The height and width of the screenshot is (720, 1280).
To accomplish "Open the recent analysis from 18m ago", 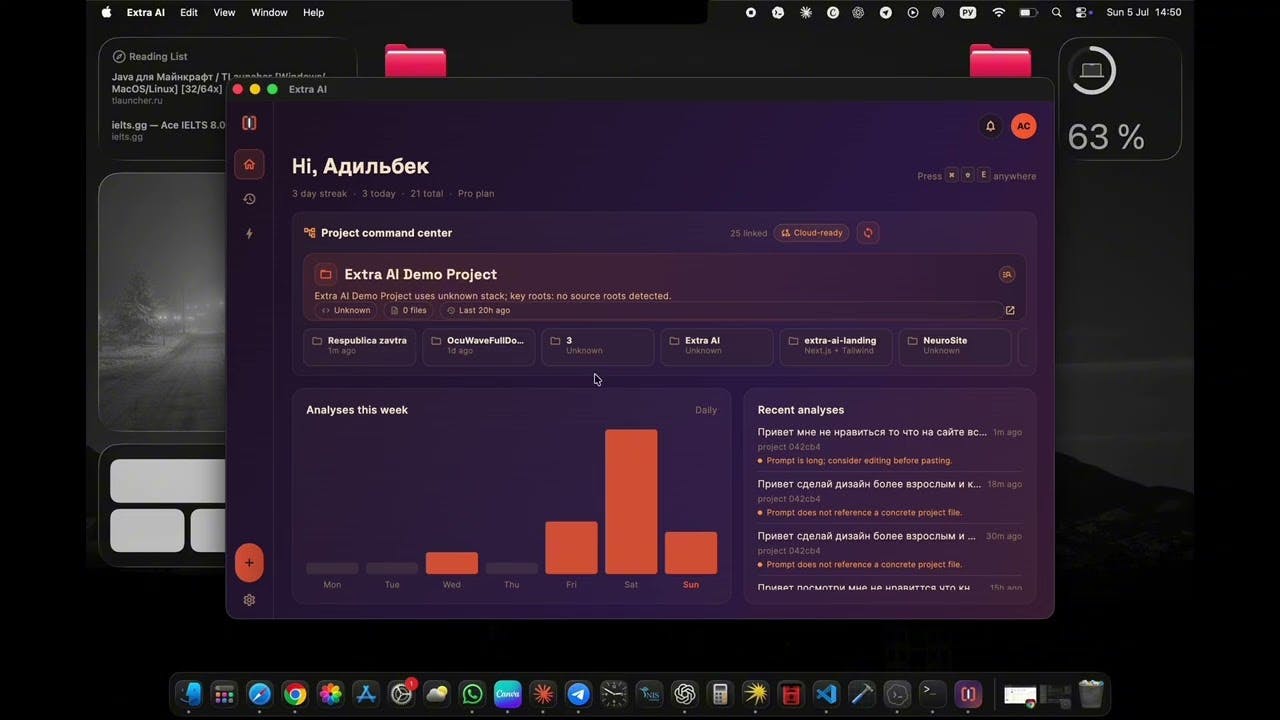I will (x=890, y=498).
